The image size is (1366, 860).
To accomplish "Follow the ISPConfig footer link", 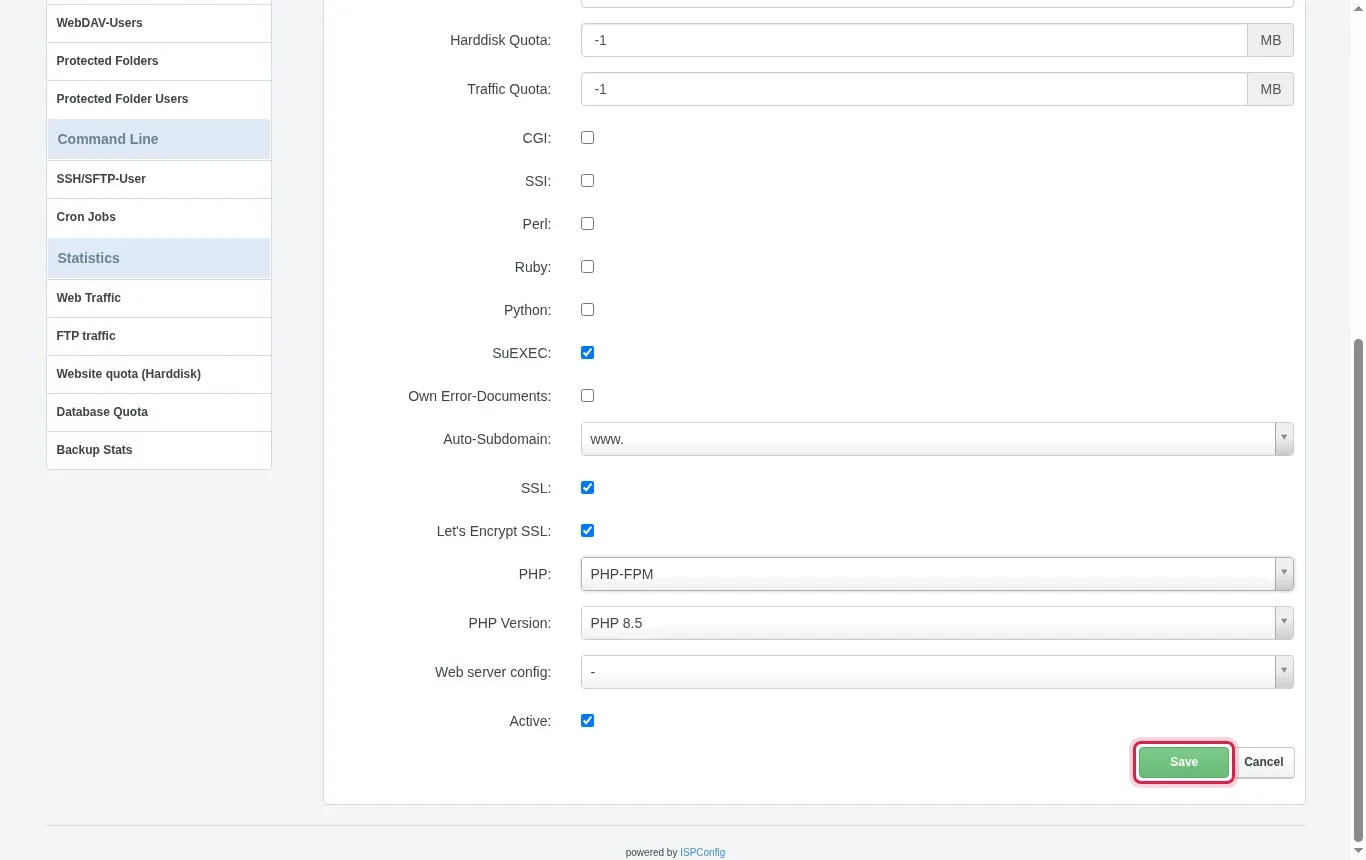I will pyautogui.click(x=702, y=853).
